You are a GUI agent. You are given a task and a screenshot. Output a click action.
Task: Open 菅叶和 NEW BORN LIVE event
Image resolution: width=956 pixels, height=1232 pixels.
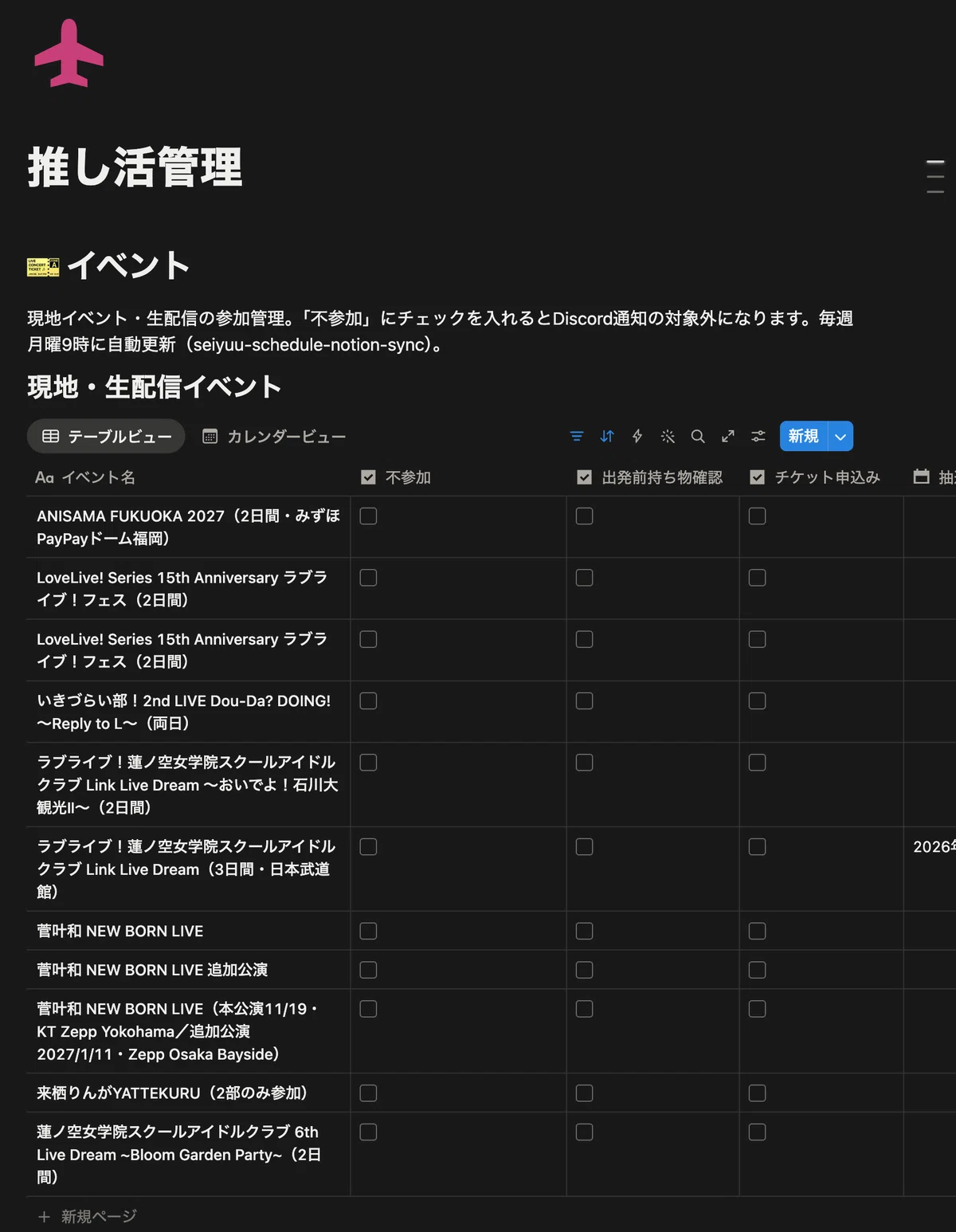click(120, 931)
